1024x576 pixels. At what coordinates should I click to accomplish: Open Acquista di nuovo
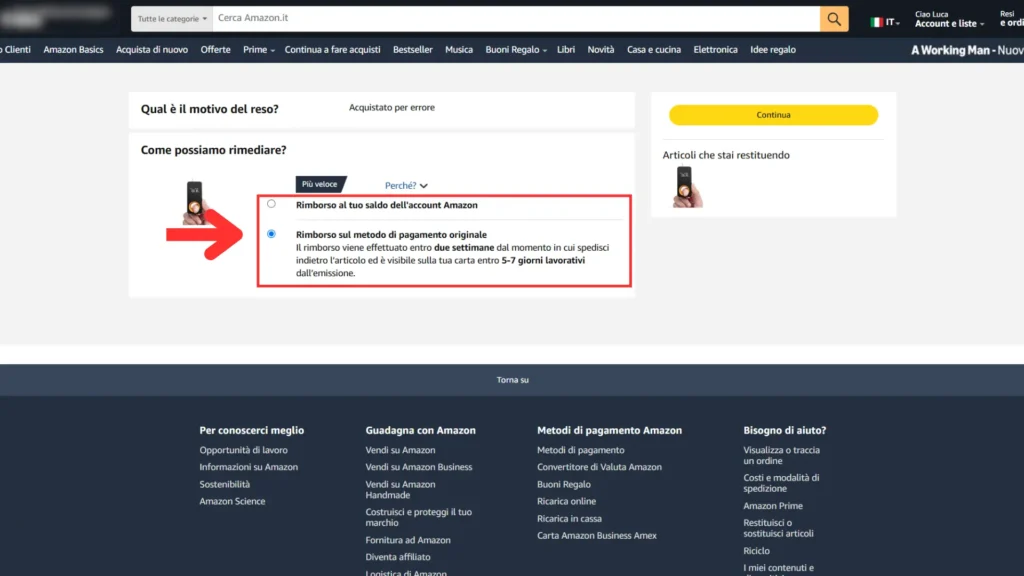click(x=152, y=50)
